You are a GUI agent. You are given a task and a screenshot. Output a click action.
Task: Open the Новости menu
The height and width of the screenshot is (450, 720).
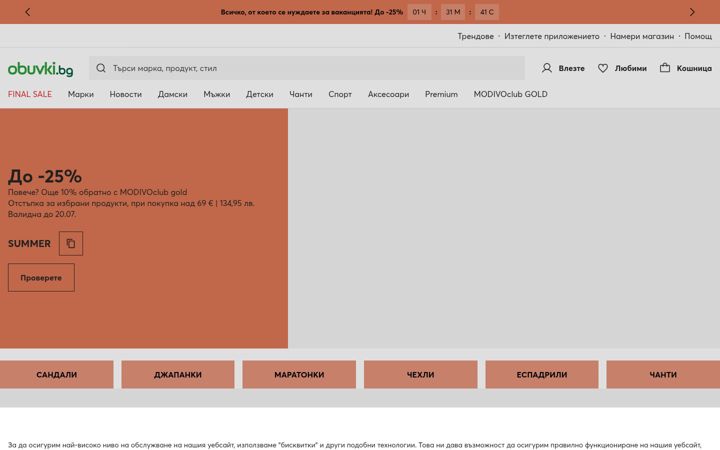coord(125,94)
